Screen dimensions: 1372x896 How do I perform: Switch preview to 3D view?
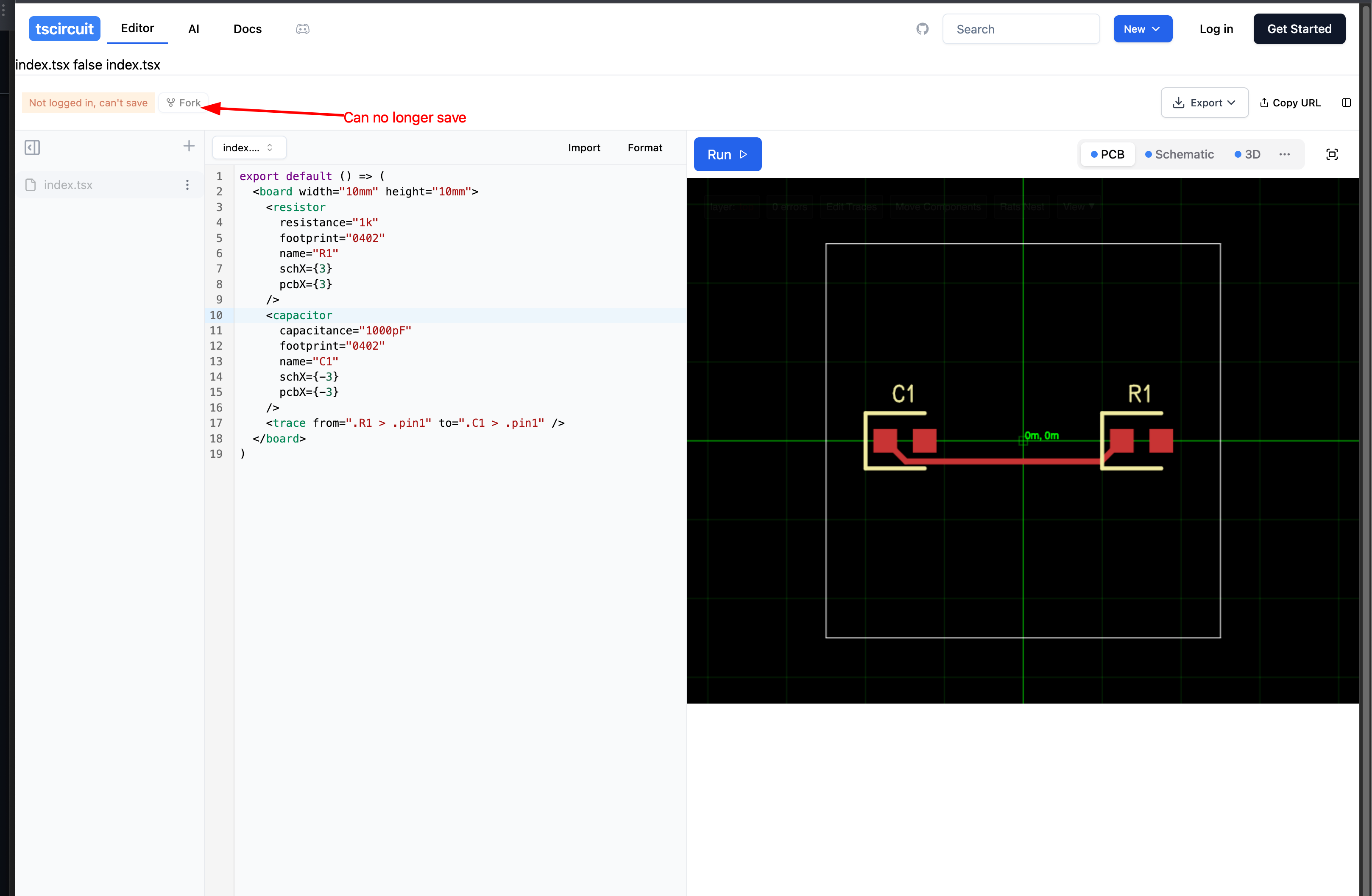[x=1247, y=154]
